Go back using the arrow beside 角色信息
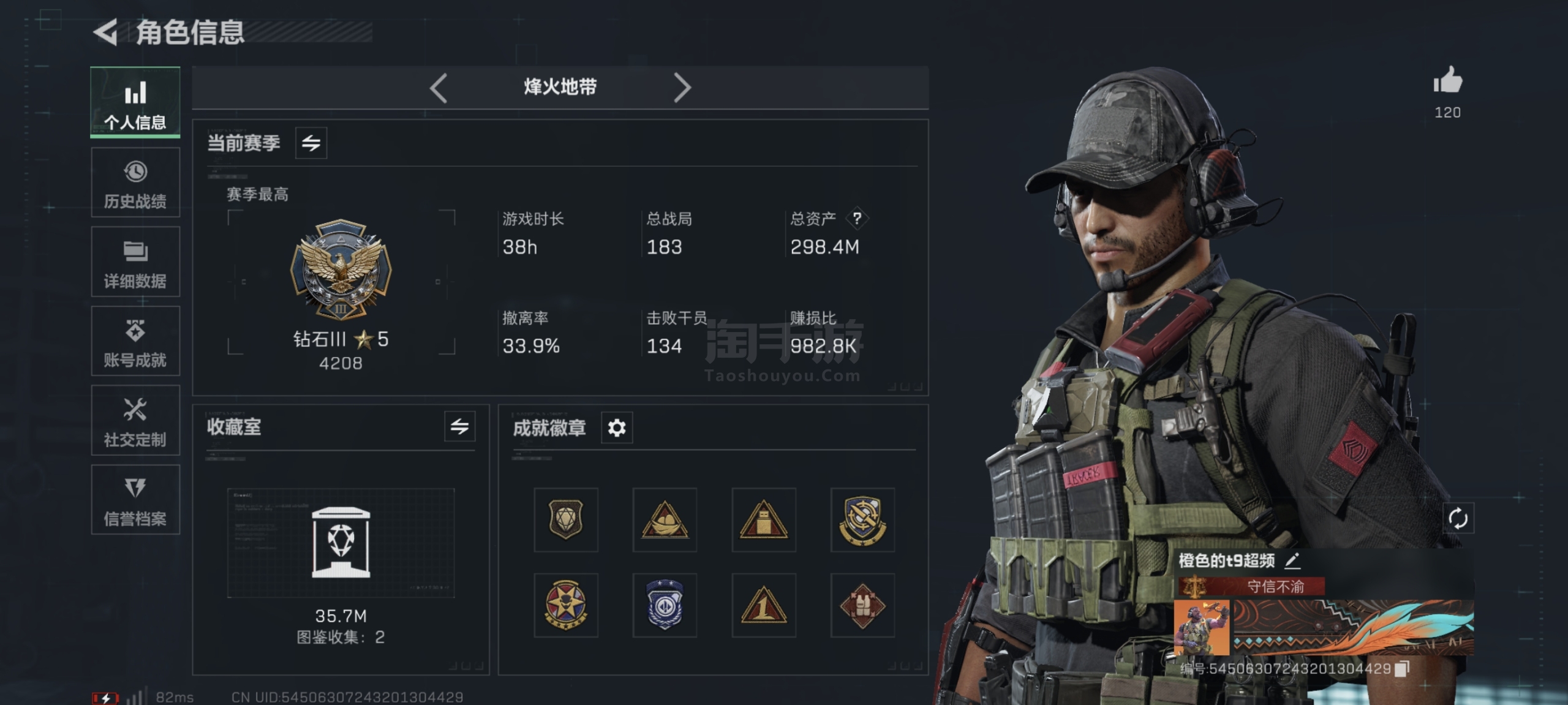 point(105,32)
